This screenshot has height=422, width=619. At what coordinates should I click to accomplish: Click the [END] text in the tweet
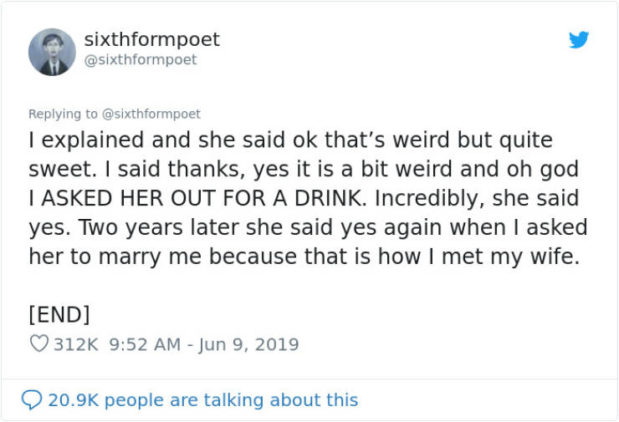tap(59, 314)
